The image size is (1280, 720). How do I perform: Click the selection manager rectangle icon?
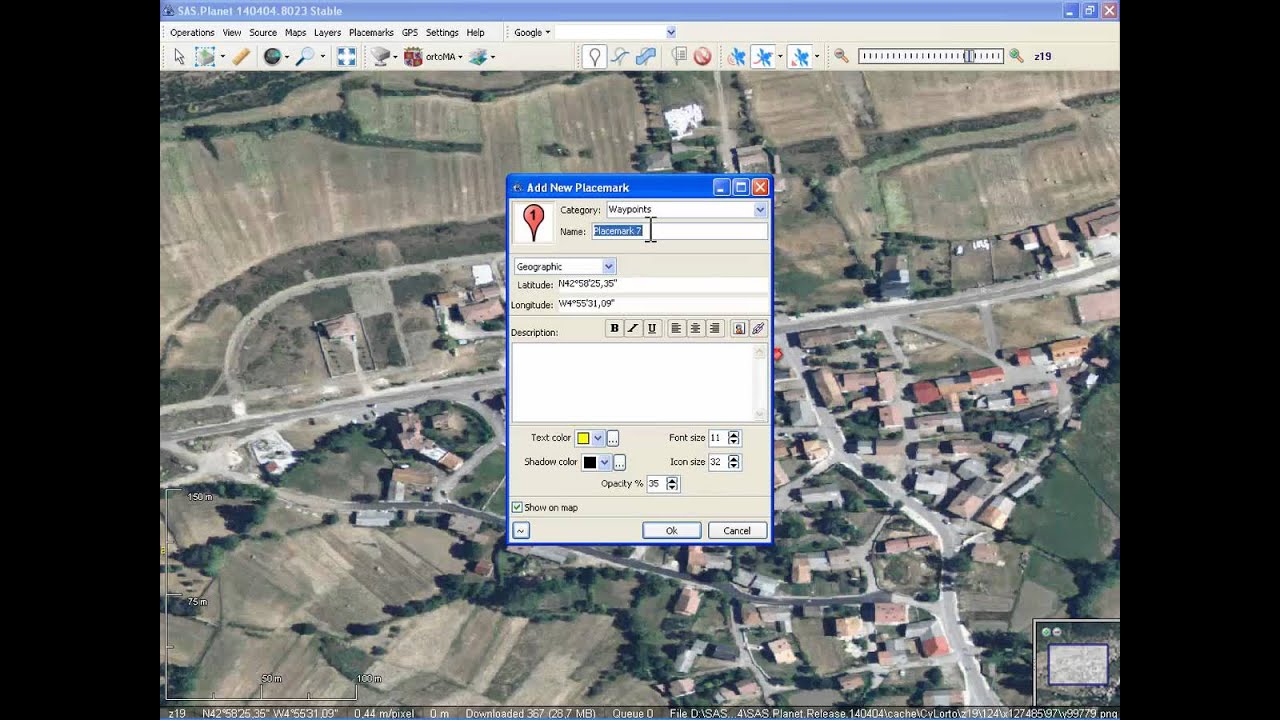[x=205, y=57]
